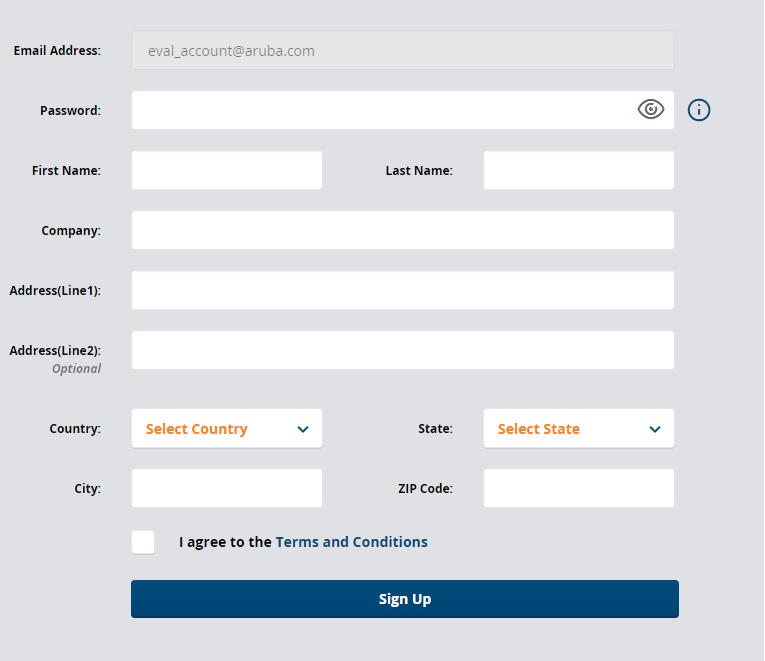Viewport: 765px width, 661px height.
Task: Place cursor in optional Address(Line2) field
Action: point(403,350)
